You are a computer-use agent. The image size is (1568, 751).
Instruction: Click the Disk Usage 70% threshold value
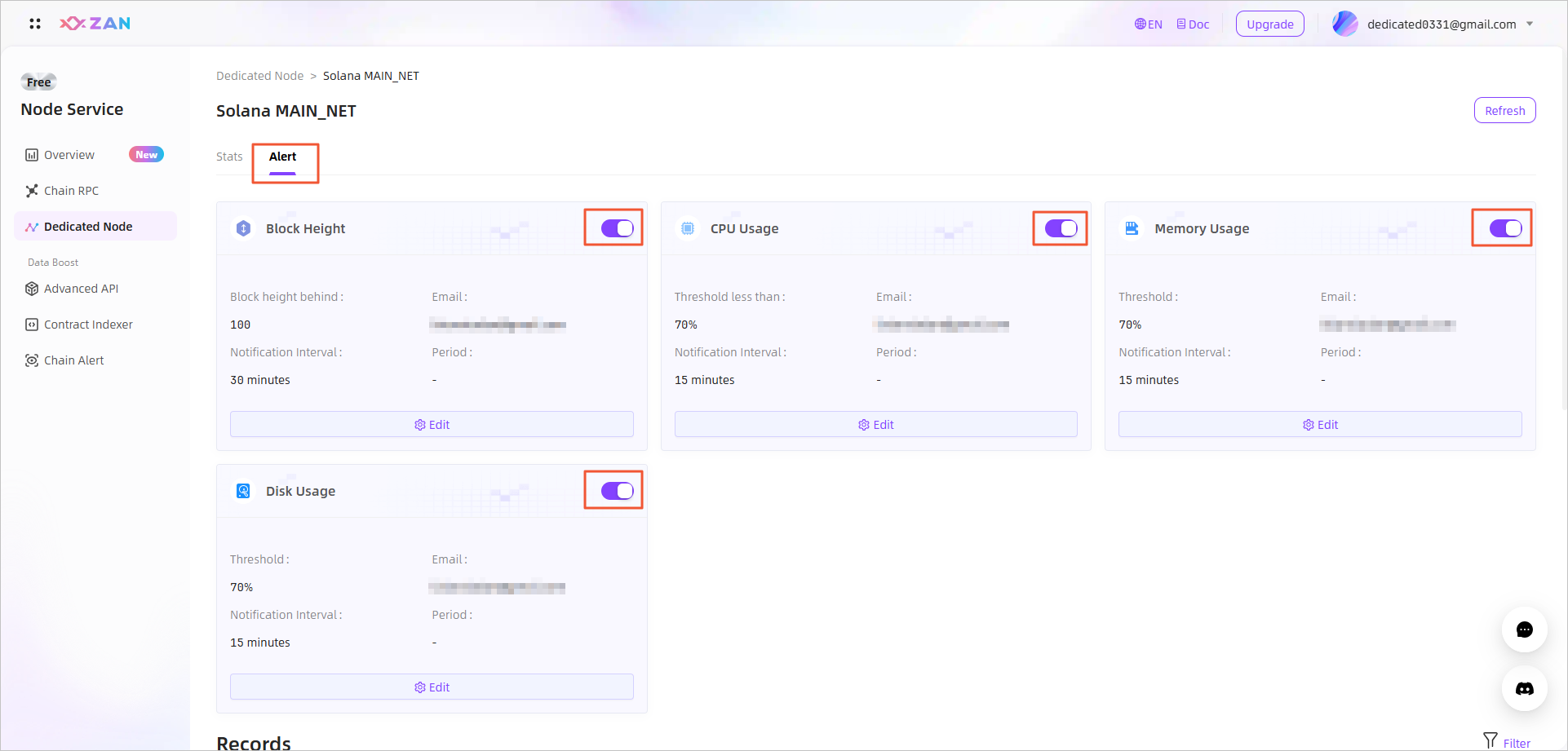click(241, 587)
